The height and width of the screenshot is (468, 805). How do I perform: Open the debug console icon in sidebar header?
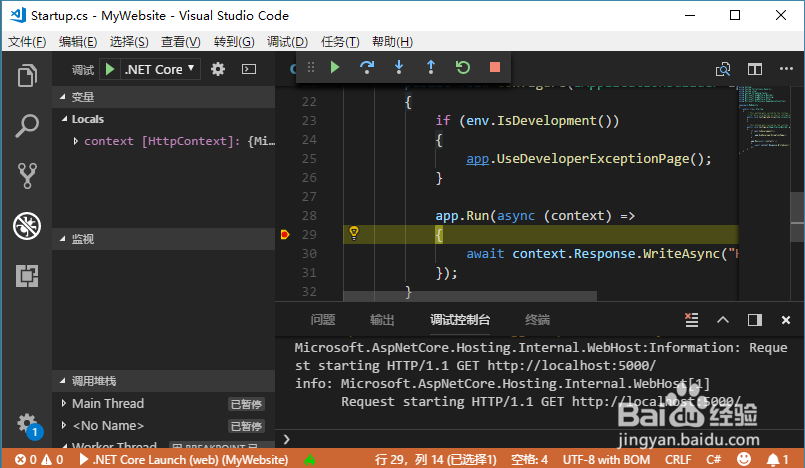249,69
